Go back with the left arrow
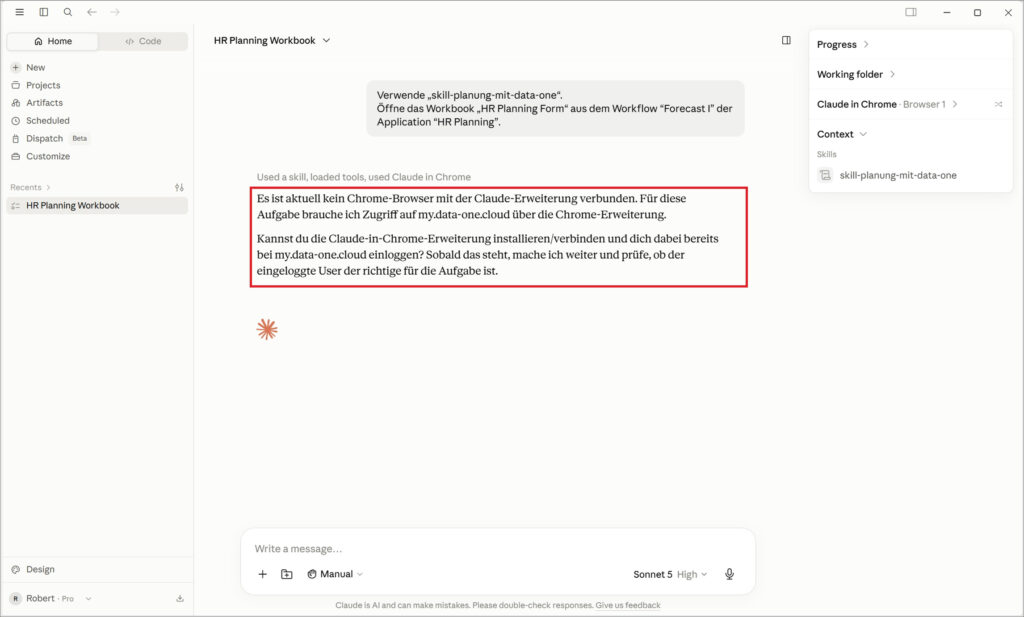 (x=92, y=12)
